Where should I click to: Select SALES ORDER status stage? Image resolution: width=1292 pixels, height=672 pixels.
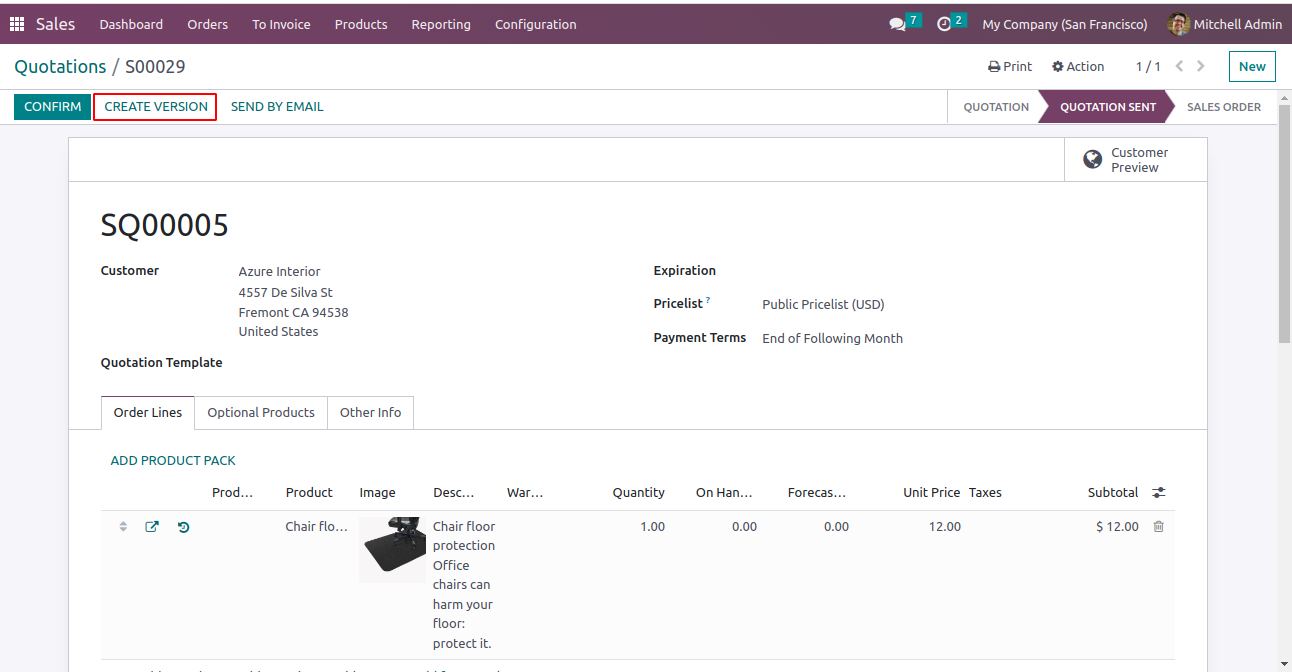point(1224,107)
